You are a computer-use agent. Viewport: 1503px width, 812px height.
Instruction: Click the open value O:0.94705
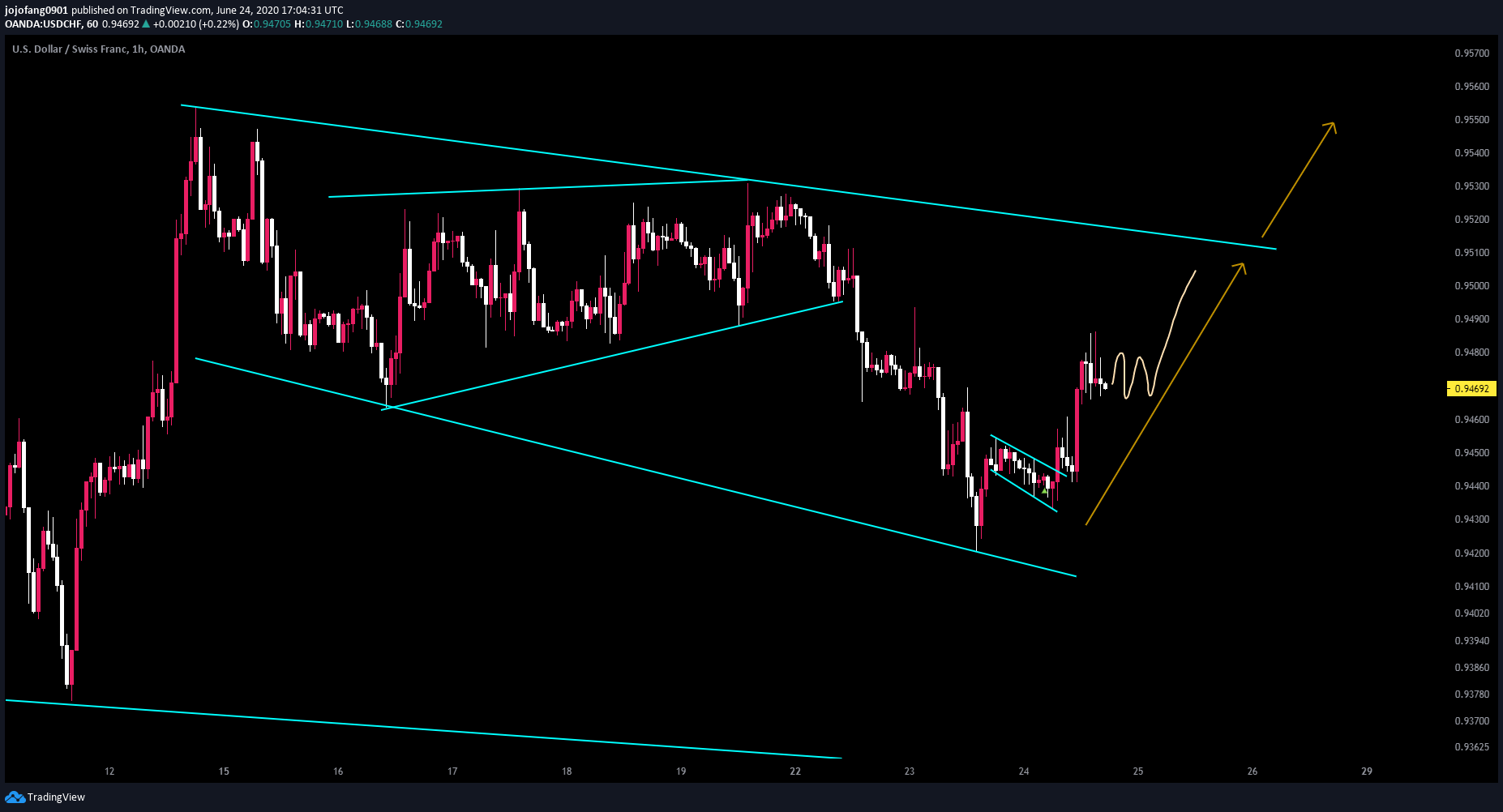tap(267, 24)
